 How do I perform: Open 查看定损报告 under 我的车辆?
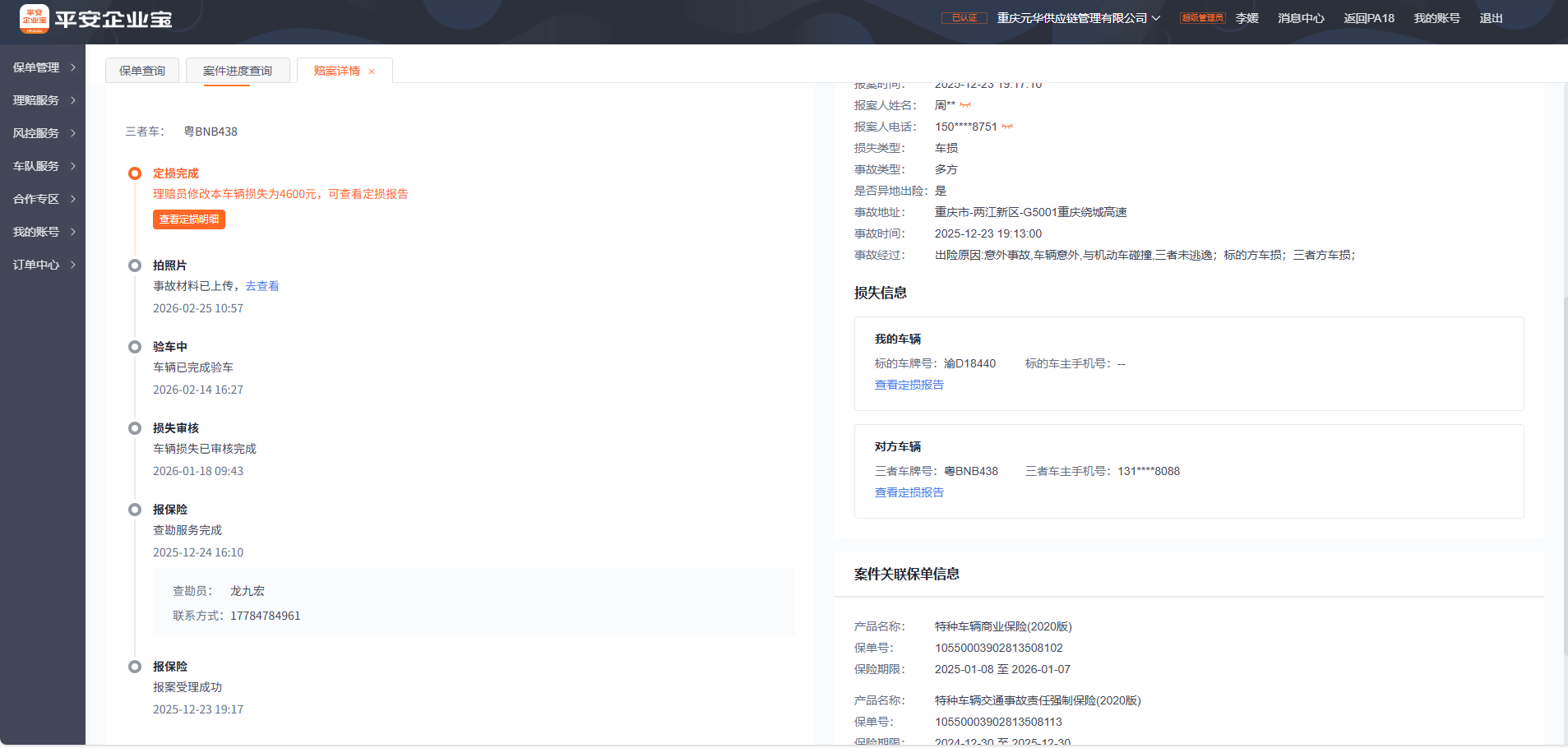pyautogui.click(x=909, y=385)
